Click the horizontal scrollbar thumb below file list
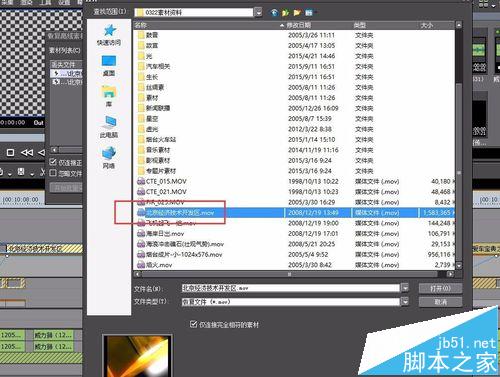The width and height of the screenshot is (500, 377). click(x=289, y=274)
